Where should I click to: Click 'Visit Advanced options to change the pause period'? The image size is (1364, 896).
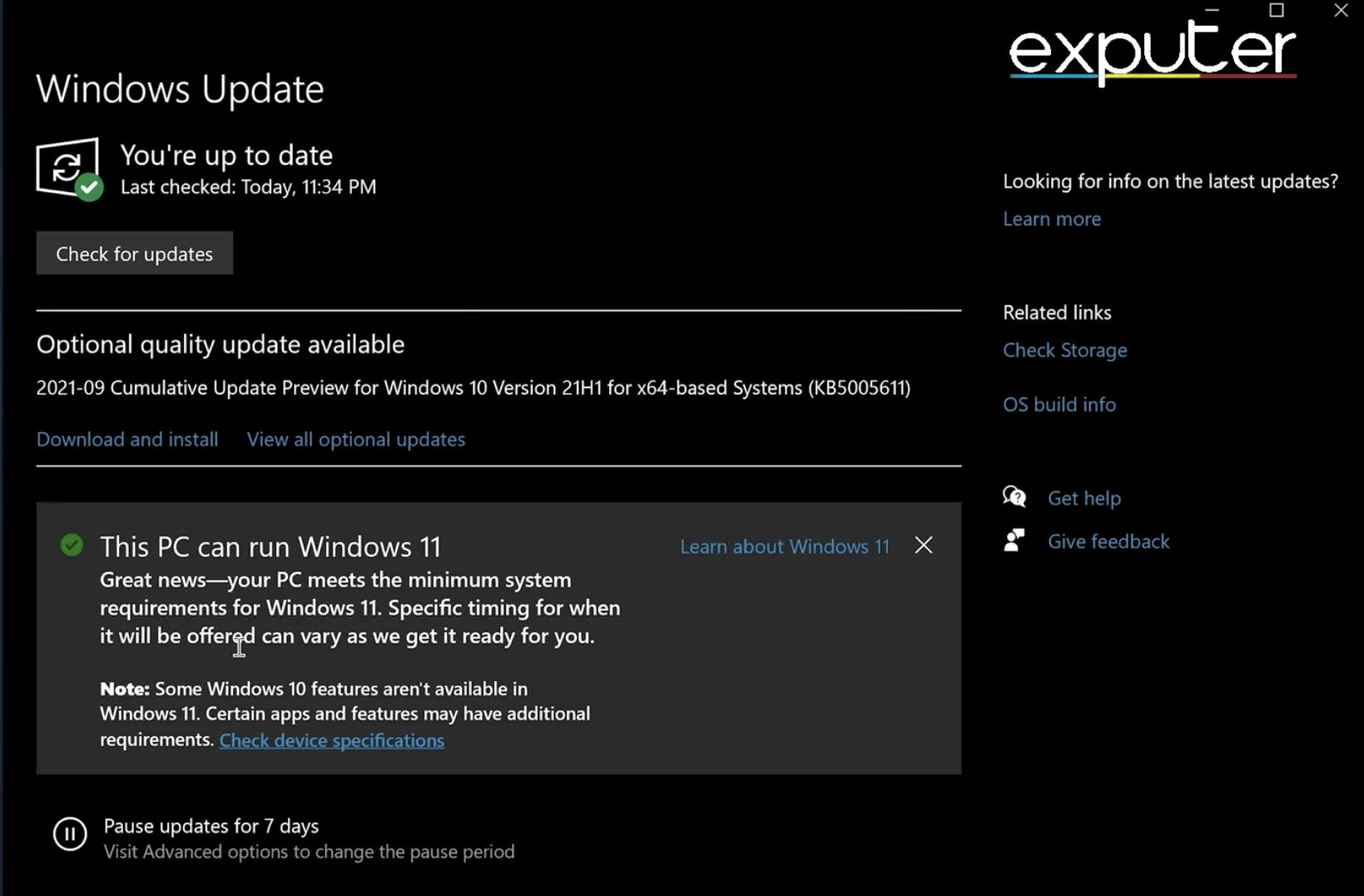[309, 852]
